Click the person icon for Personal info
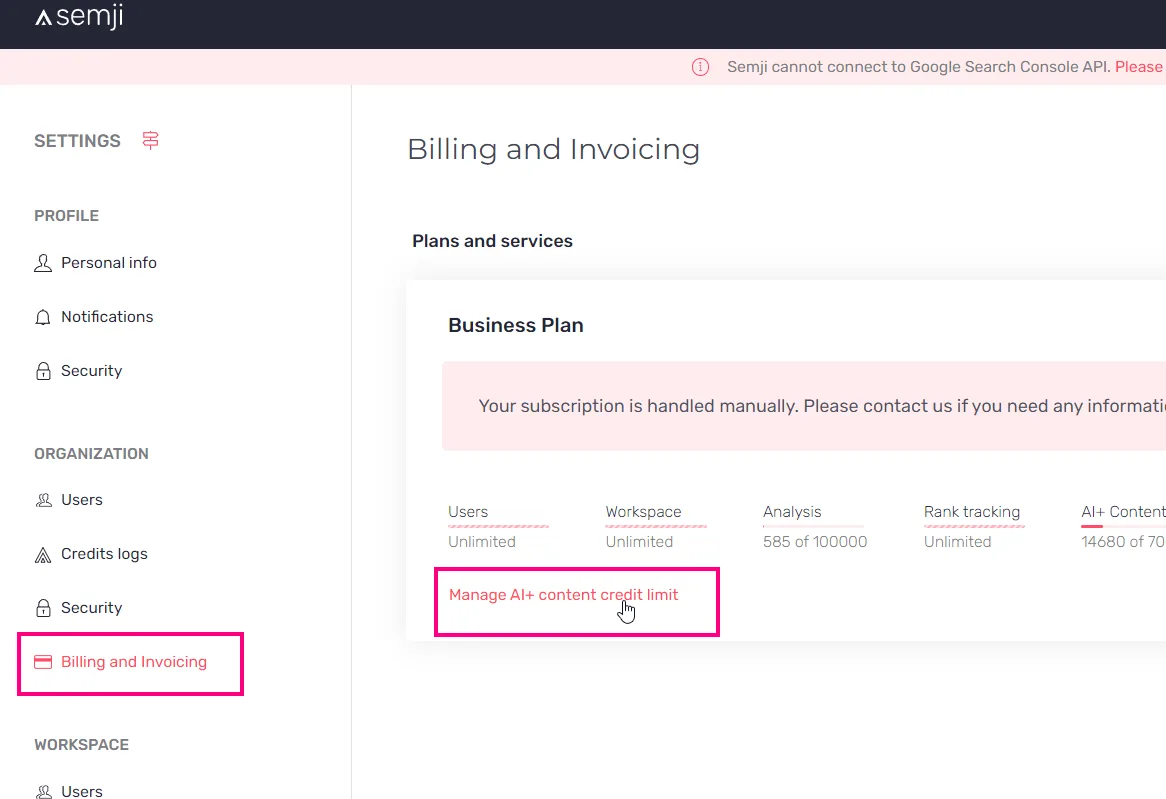The width and height of the screenshot is (1166, 799). click(x=43, y=263)
